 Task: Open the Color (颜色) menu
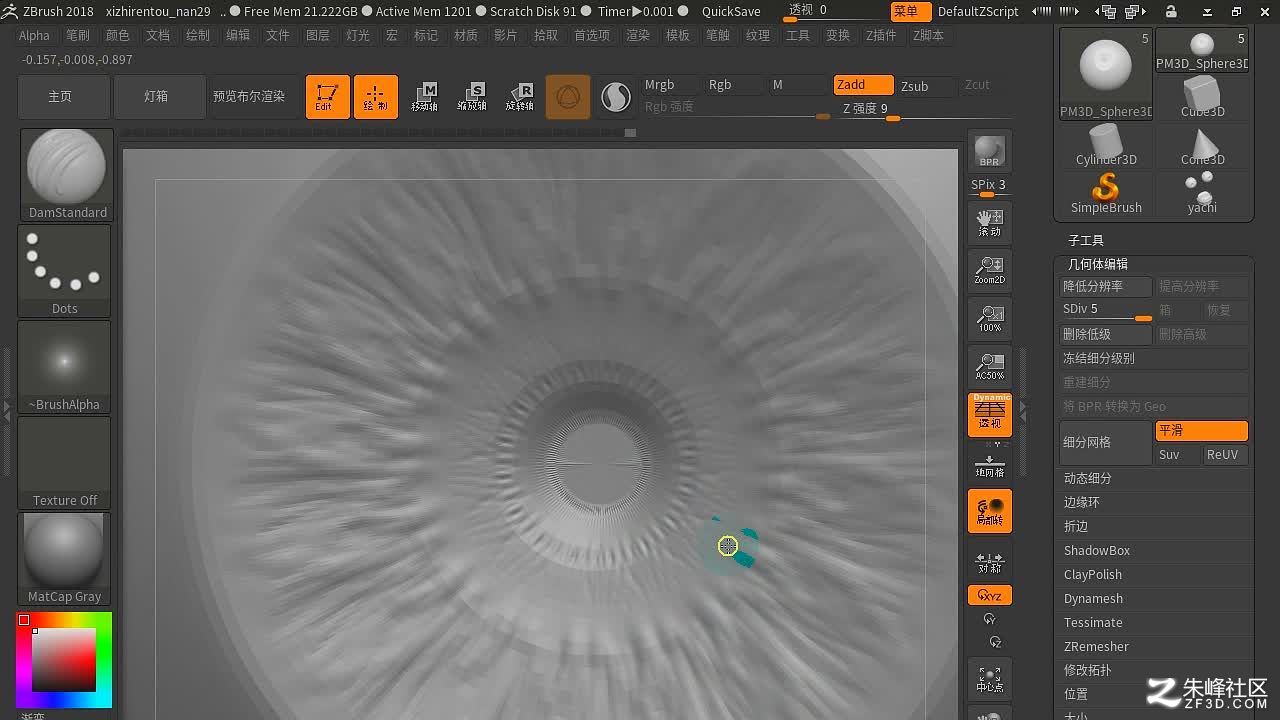click(x=118, y=35)
